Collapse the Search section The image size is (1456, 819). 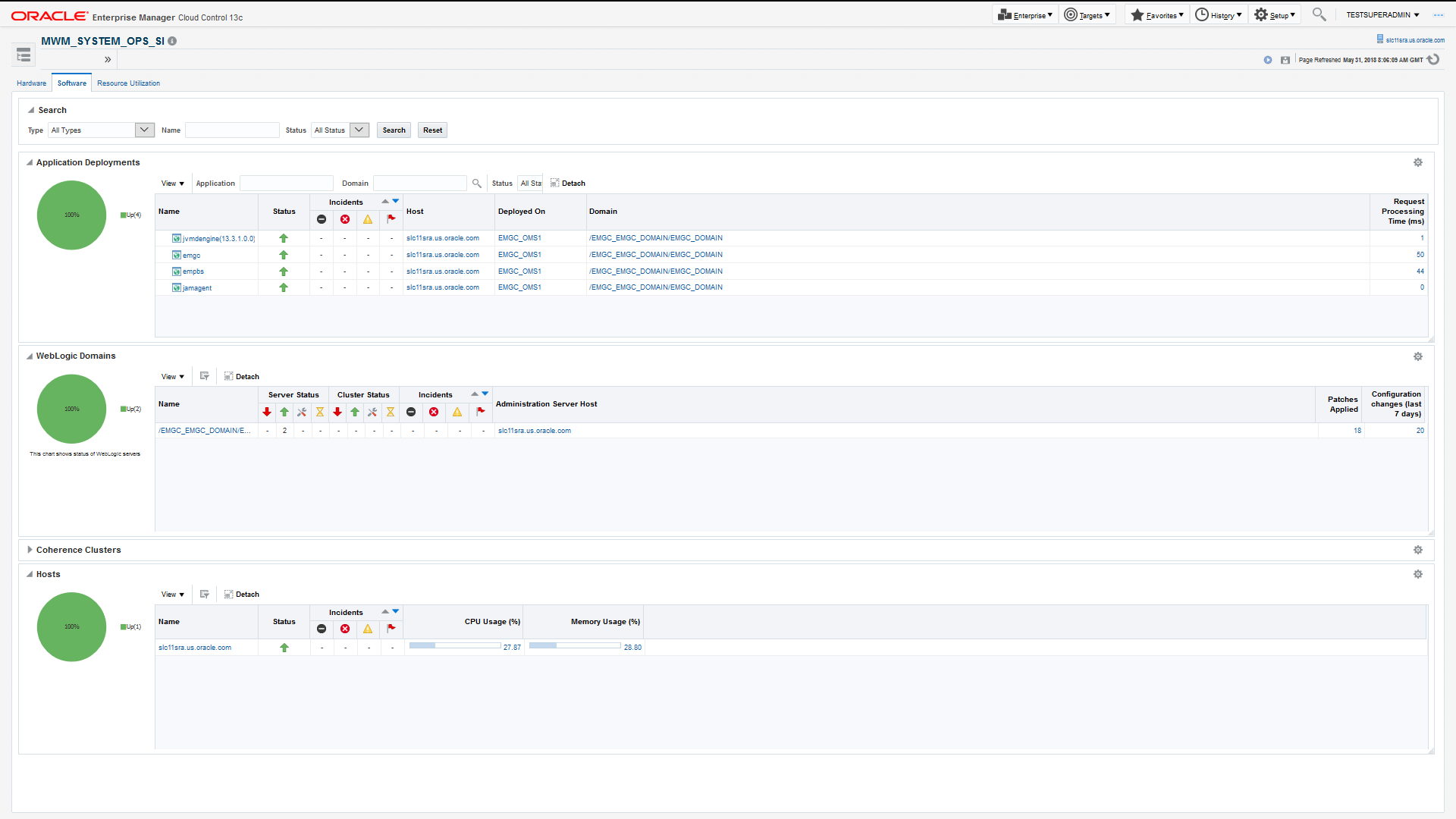coord(31,110)
